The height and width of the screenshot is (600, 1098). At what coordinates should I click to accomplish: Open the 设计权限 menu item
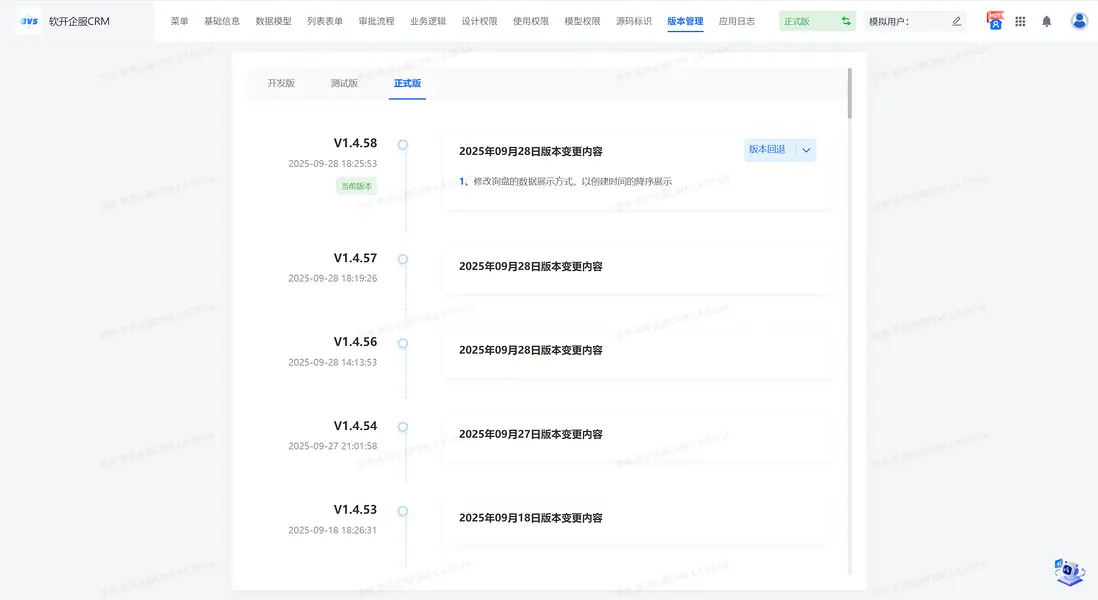480,21
